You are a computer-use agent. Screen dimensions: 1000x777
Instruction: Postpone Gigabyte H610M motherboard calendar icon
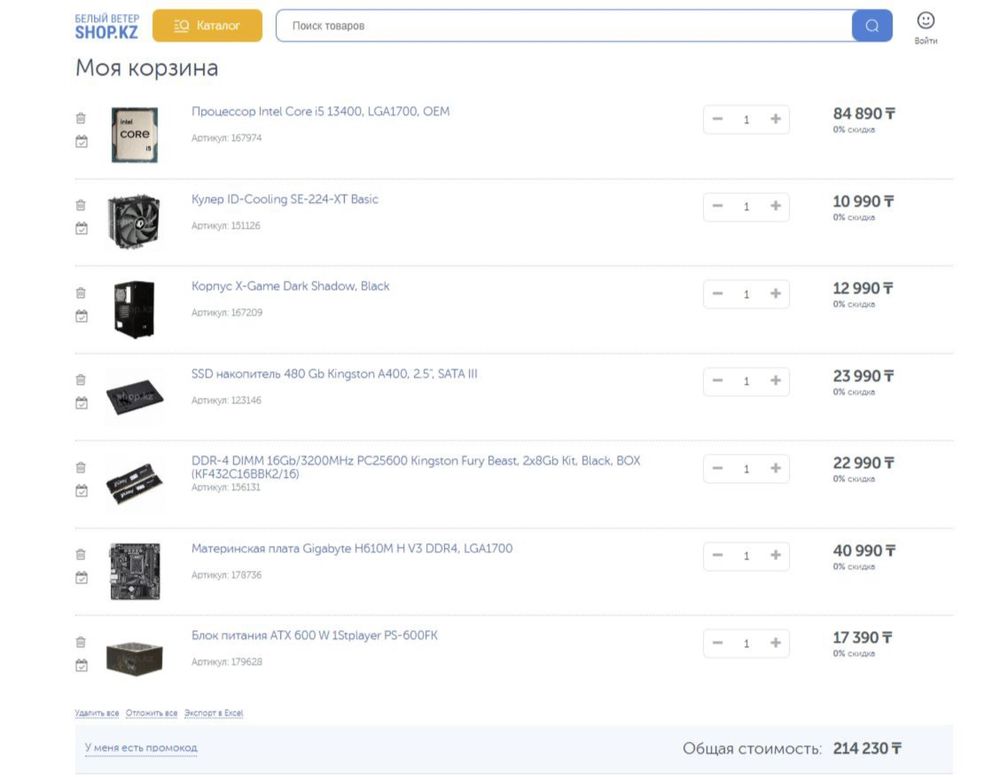point(82,577)
